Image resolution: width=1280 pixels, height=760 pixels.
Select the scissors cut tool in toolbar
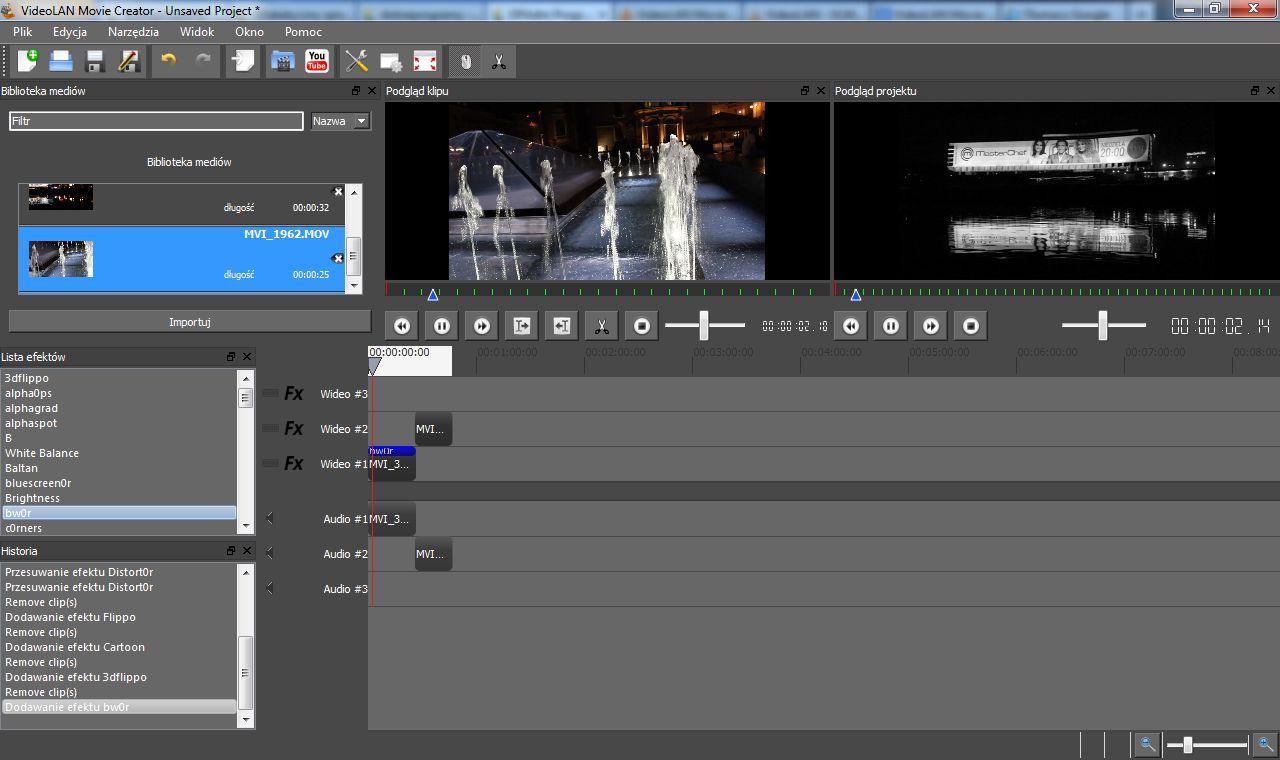pyautogui.click(x=498, y=61)
